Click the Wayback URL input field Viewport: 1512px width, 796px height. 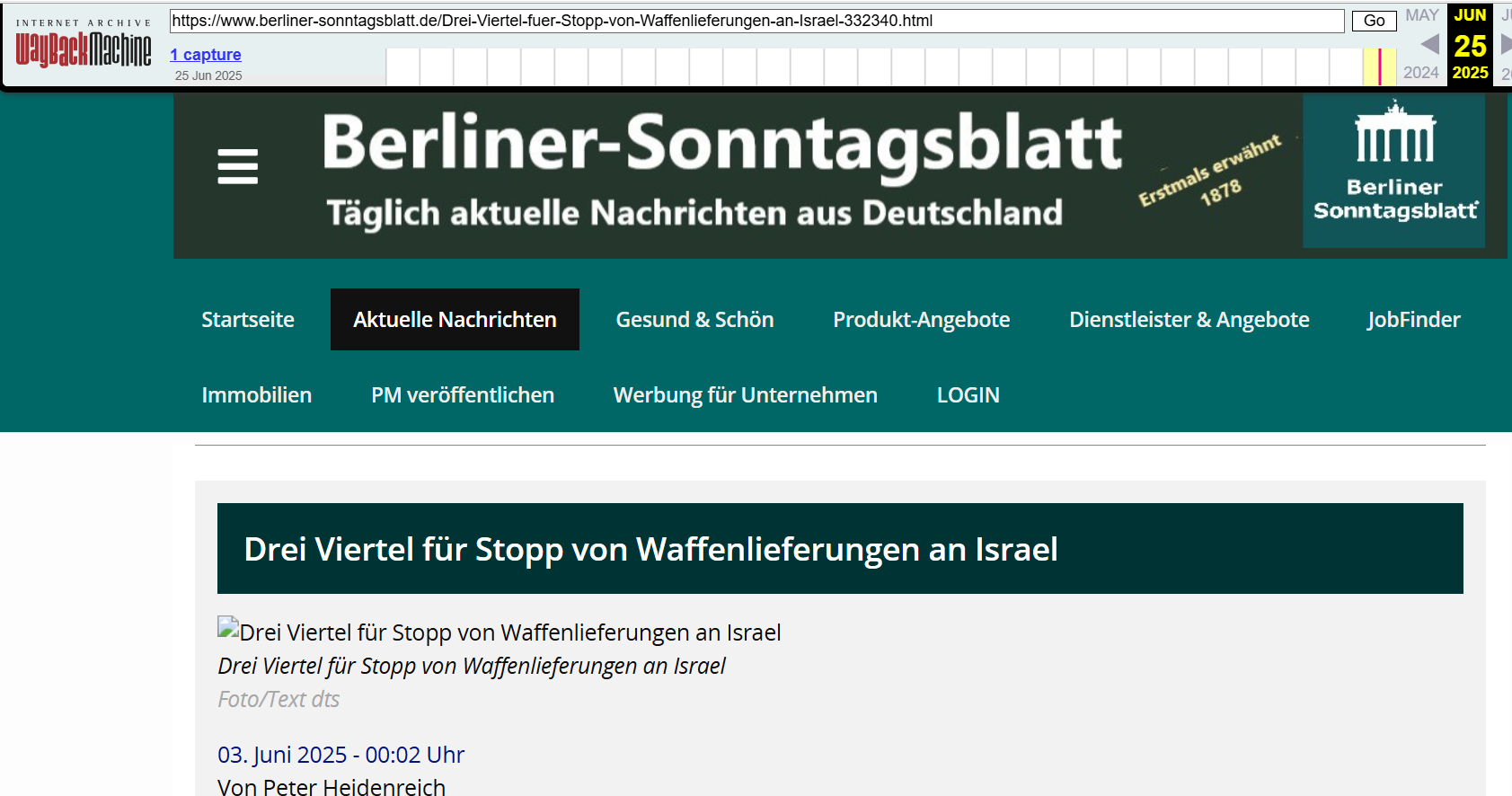[x=756, y=21]
